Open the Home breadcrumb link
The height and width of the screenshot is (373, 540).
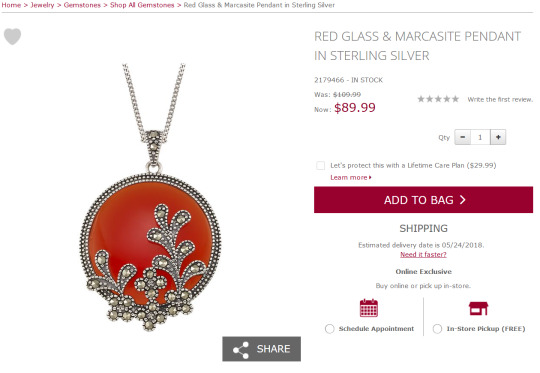click(11, 5)
